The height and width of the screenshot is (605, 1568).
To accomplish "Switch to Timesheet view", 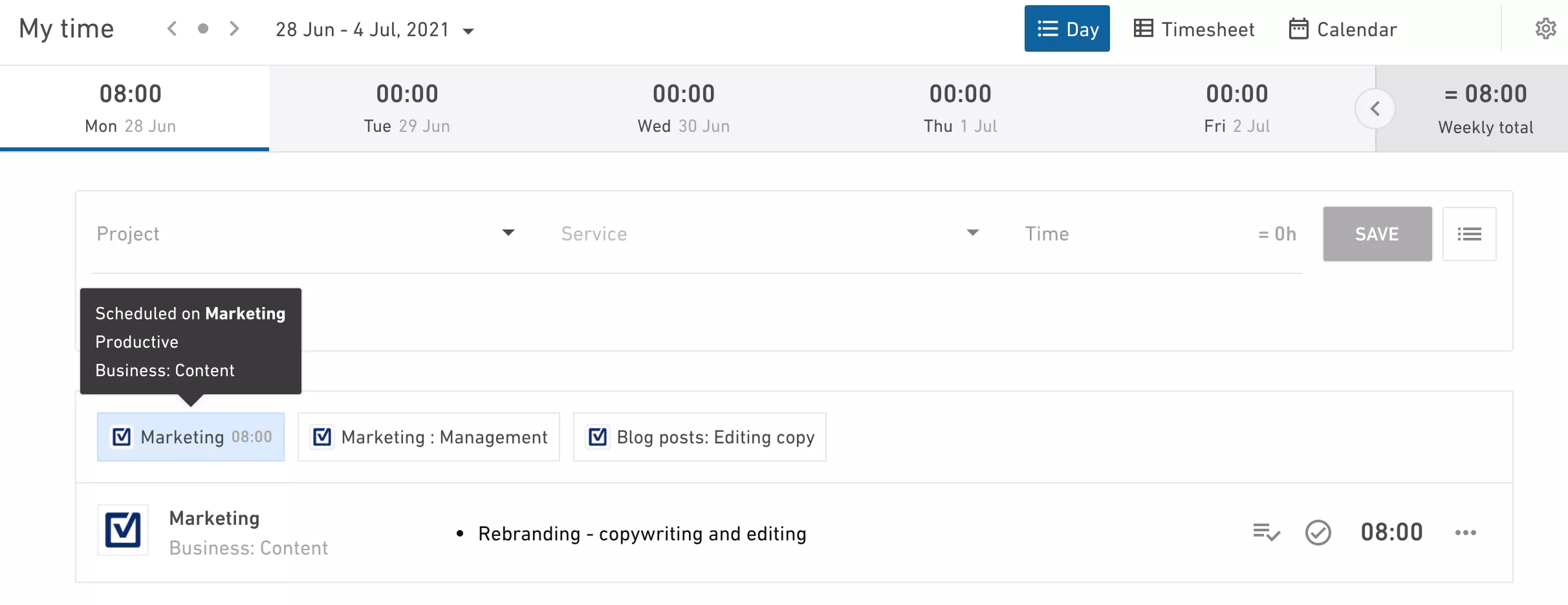I will click(1194, 29).
